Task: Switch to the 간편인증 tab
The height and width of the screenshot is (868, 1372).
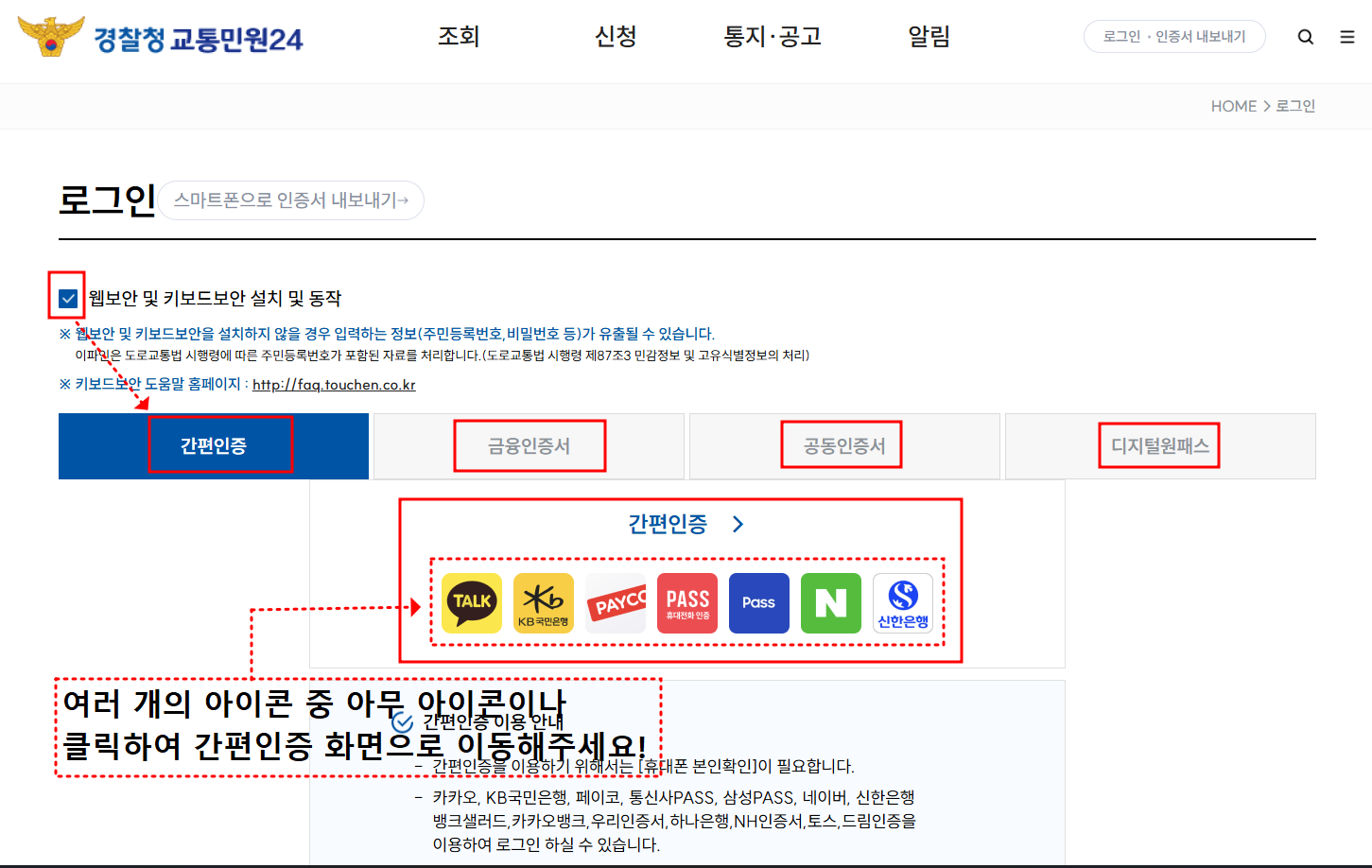Action: [214, 446]
